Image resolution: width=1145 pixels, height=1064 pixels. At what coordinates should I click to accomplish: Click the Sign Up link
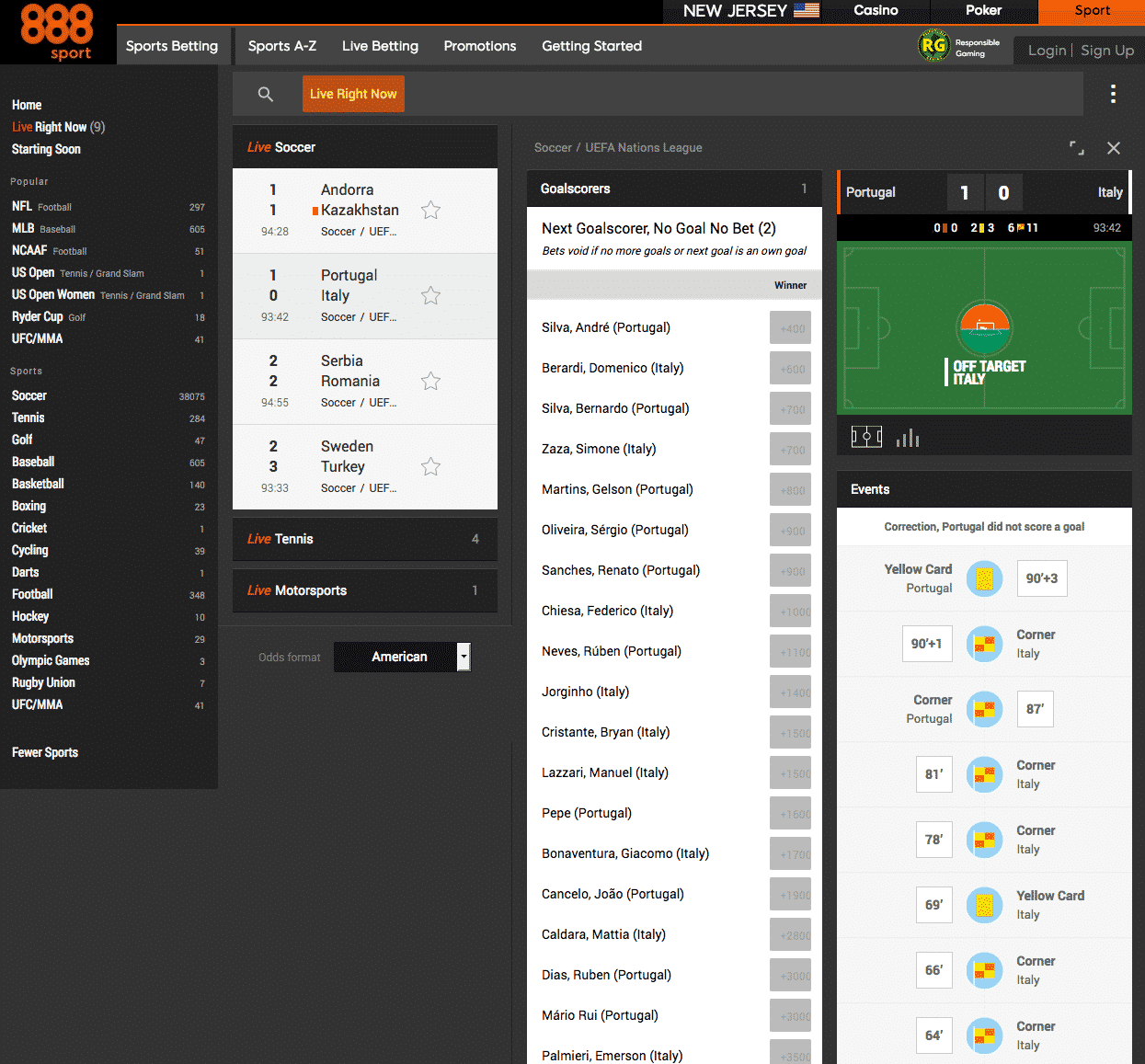pos(1107,51)
